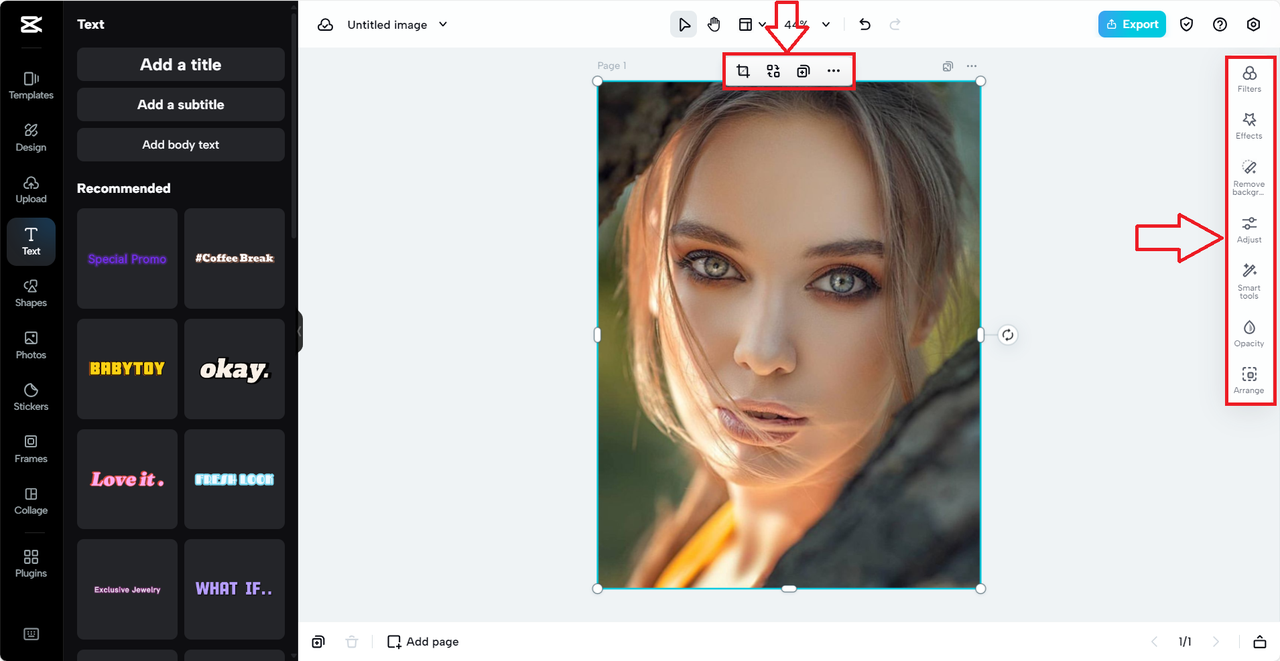The image size is (1280, 661).
Task: Open the Adjust panel
Action: tap(1249, 230)
